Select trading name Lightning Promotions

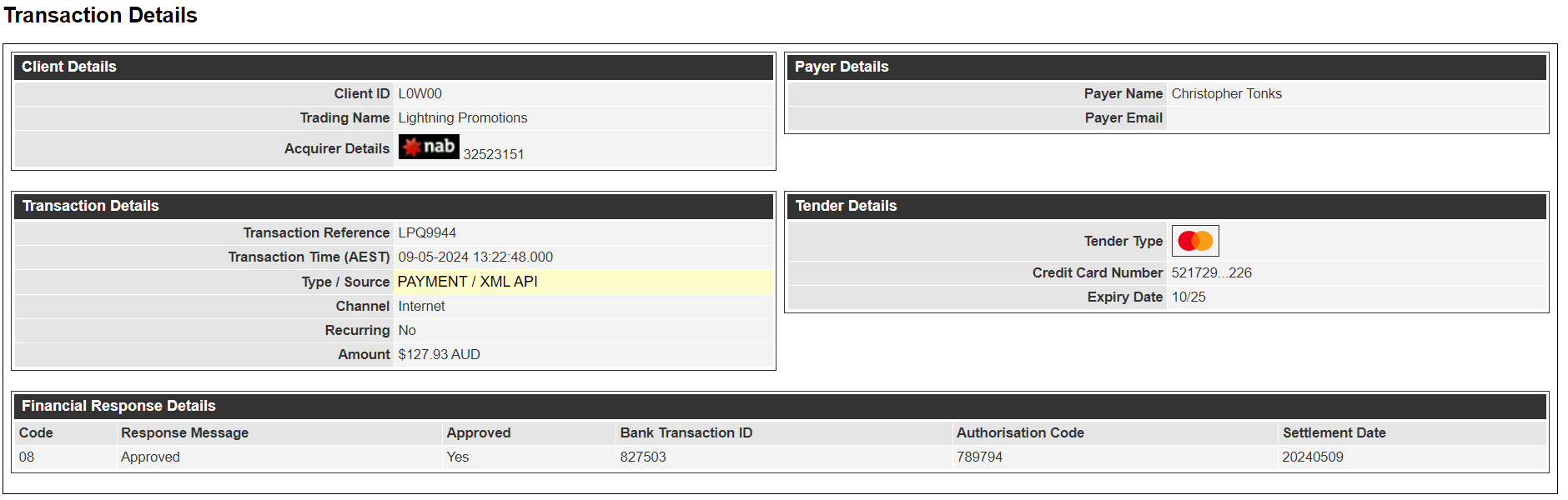tap(463, 117)
